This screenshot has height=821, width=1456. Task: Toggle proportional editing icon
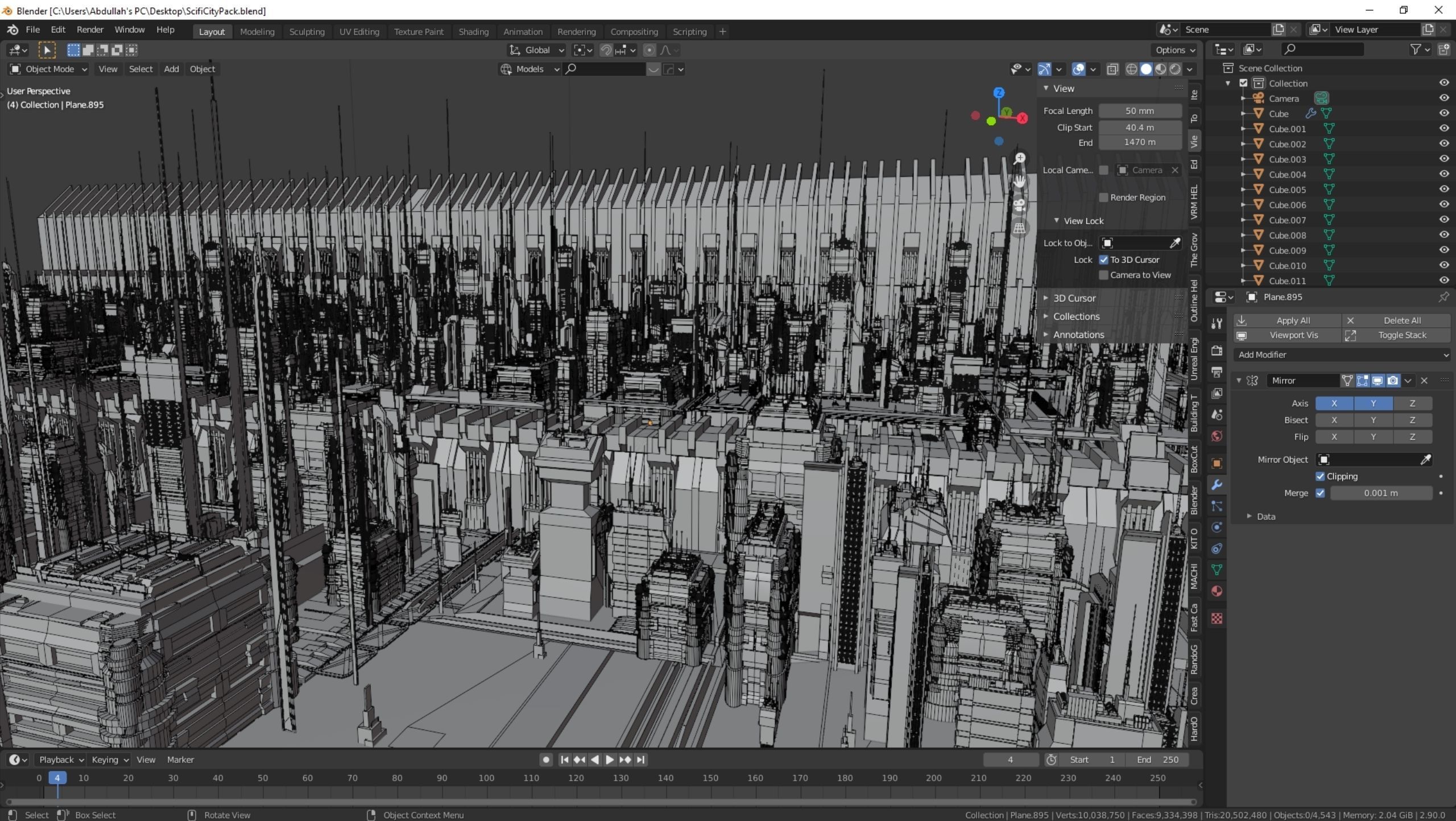coord(649,50)
